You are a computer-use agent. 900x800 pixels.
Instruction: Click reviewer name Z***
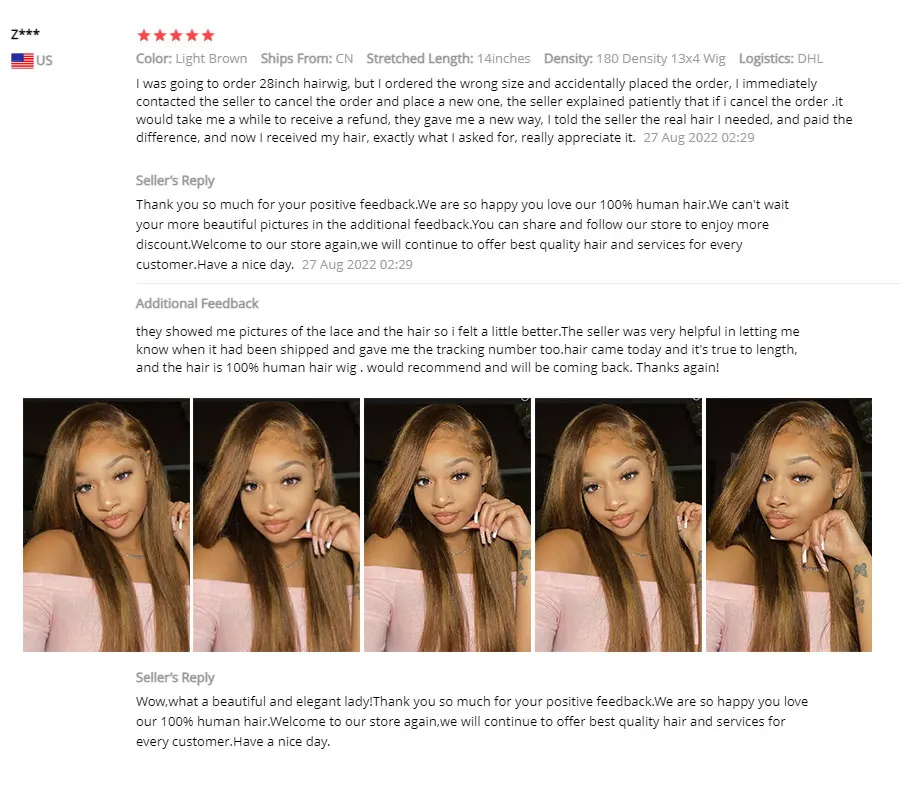tap(25, 34)
